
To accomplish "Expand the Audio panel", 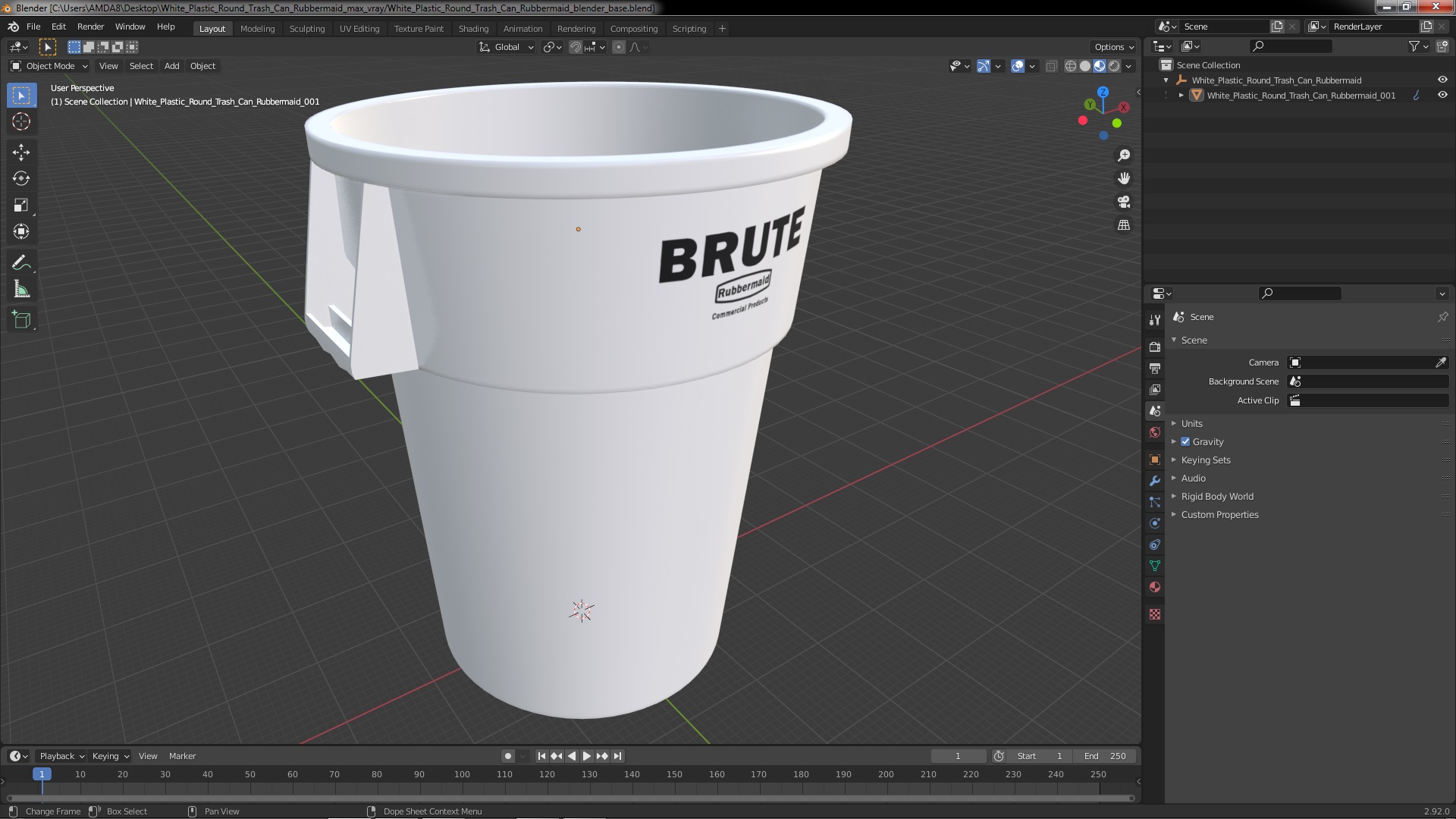I will pyautogui.click(x=1193, y=478).
